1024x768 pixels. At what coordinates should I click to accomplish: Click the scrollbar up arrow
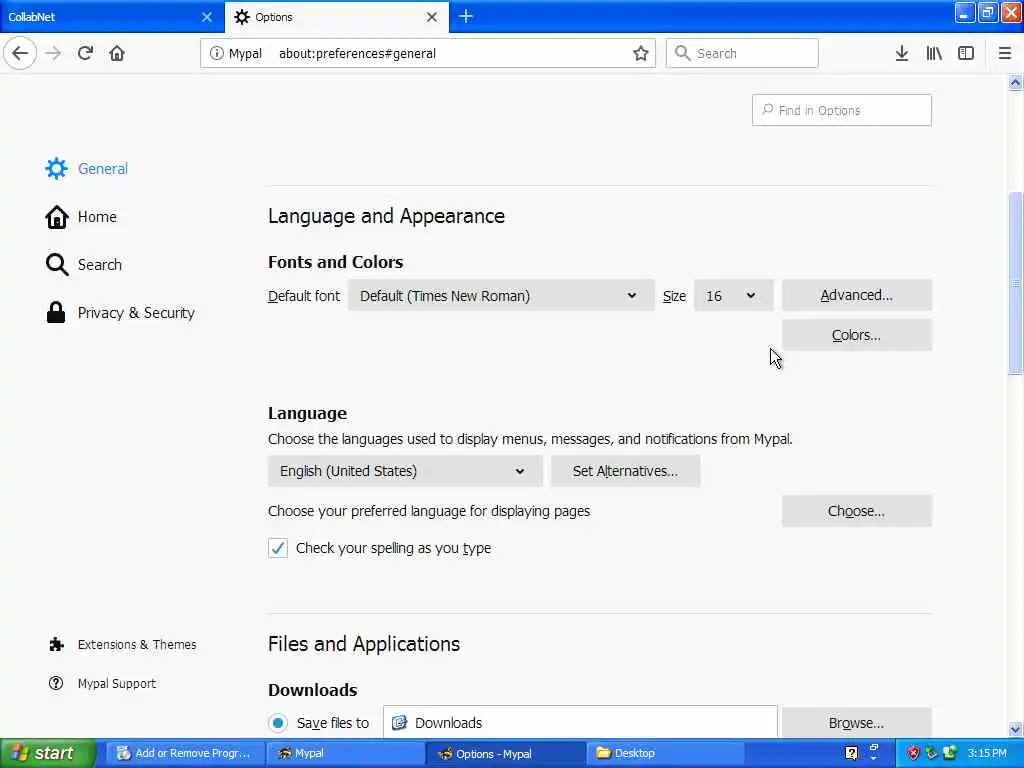pos(1015,83)
